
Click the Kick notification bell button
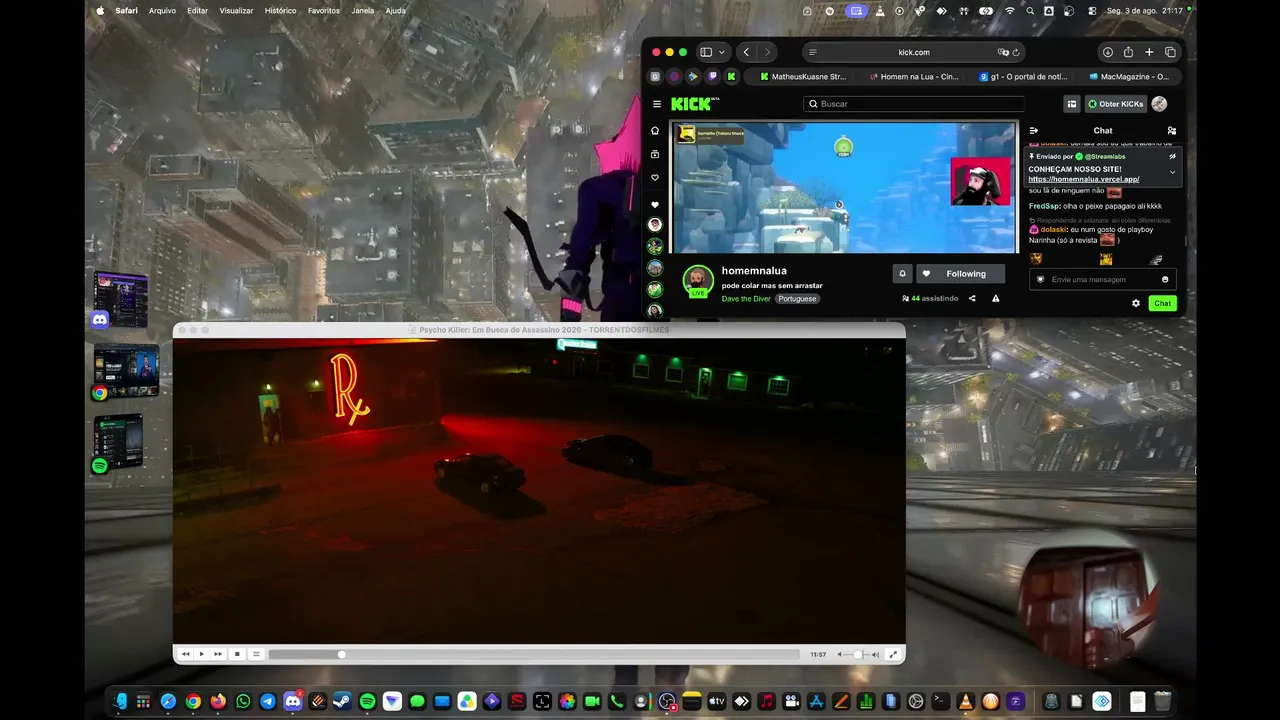click(902, 273)
